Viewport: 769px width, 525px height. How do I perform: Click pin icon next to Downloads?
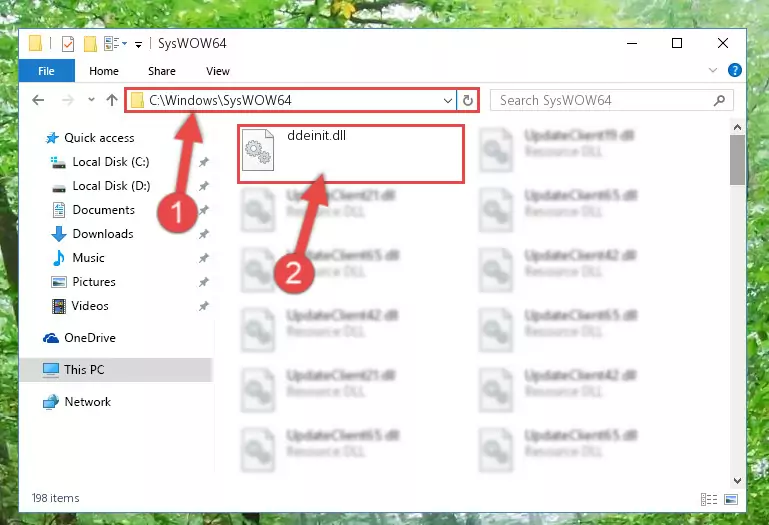tap(204, 234)
